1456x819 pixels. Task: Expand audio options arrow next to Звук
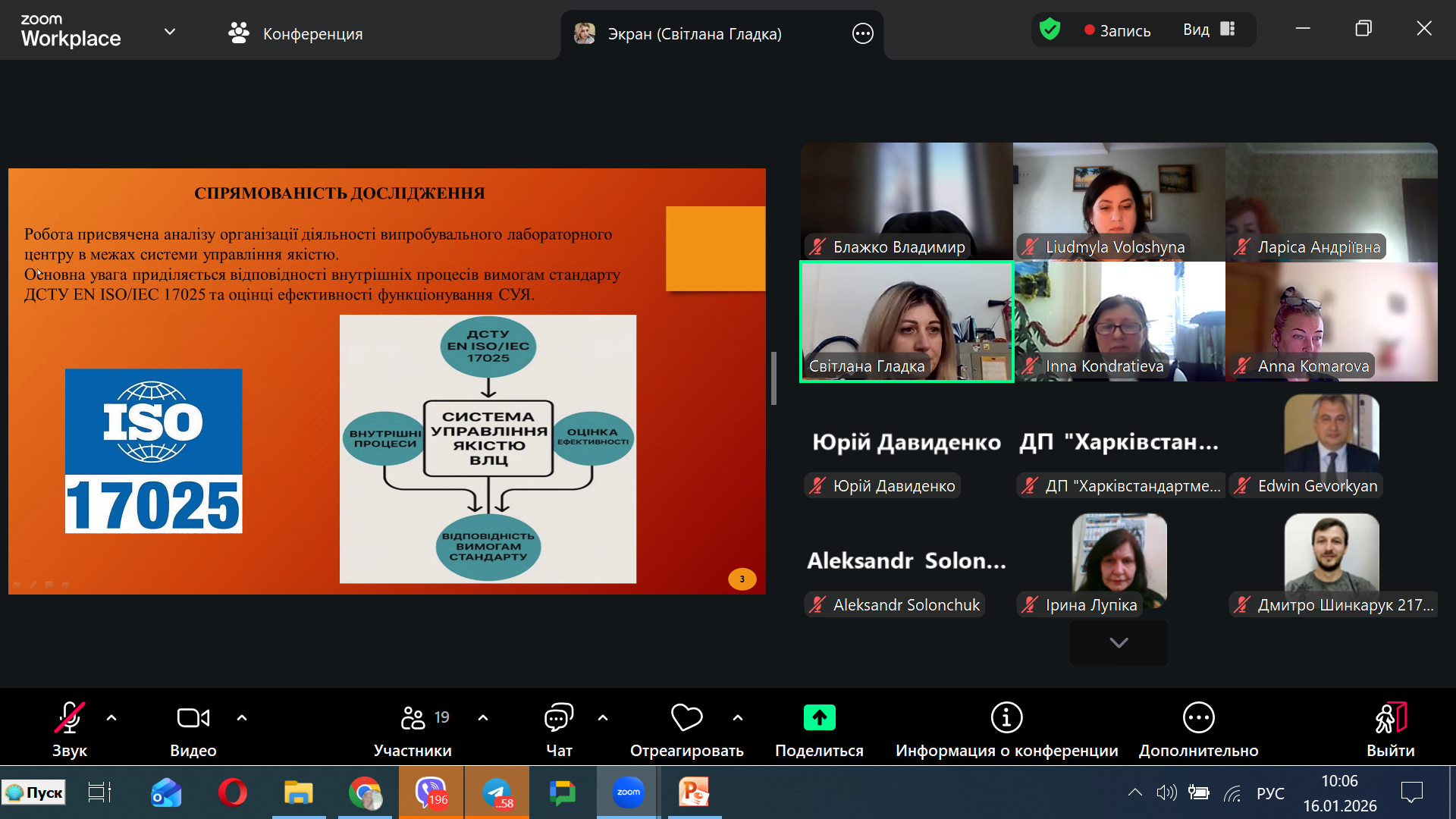[x=111, y=717]
